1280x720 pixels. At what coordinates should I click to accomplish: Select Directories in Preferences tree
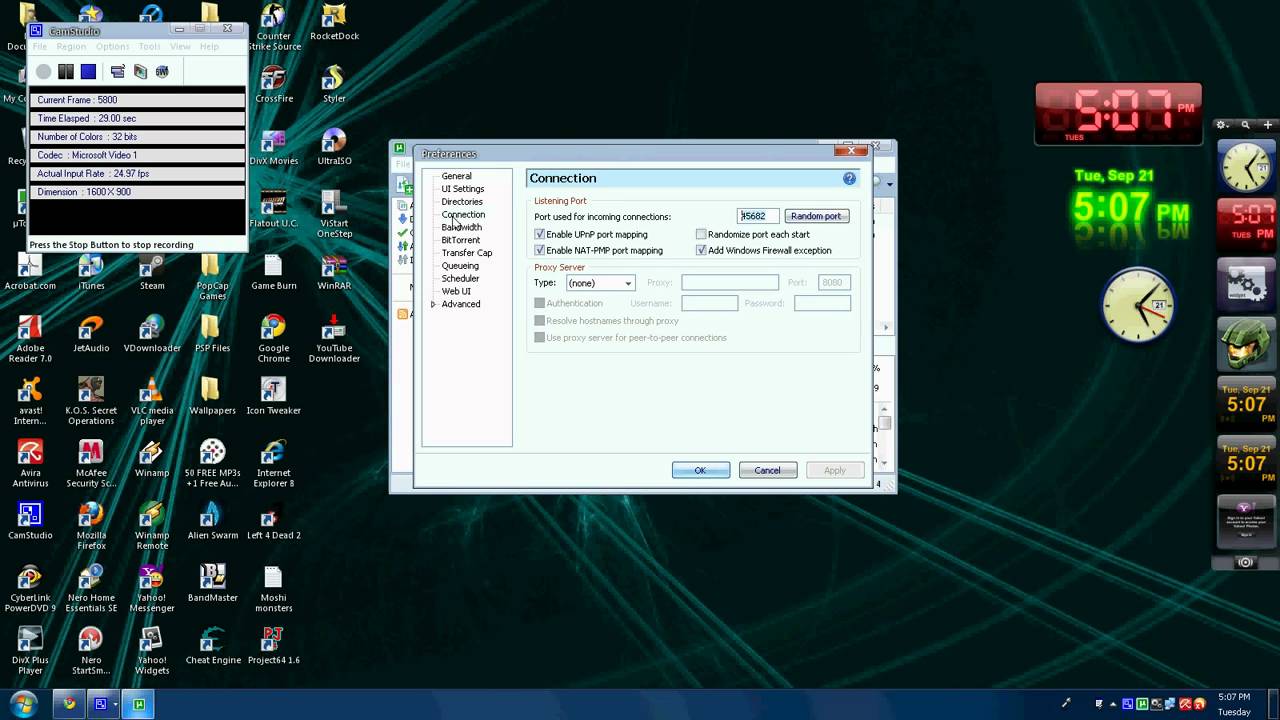pyautogui.click(x=462, y=202)
